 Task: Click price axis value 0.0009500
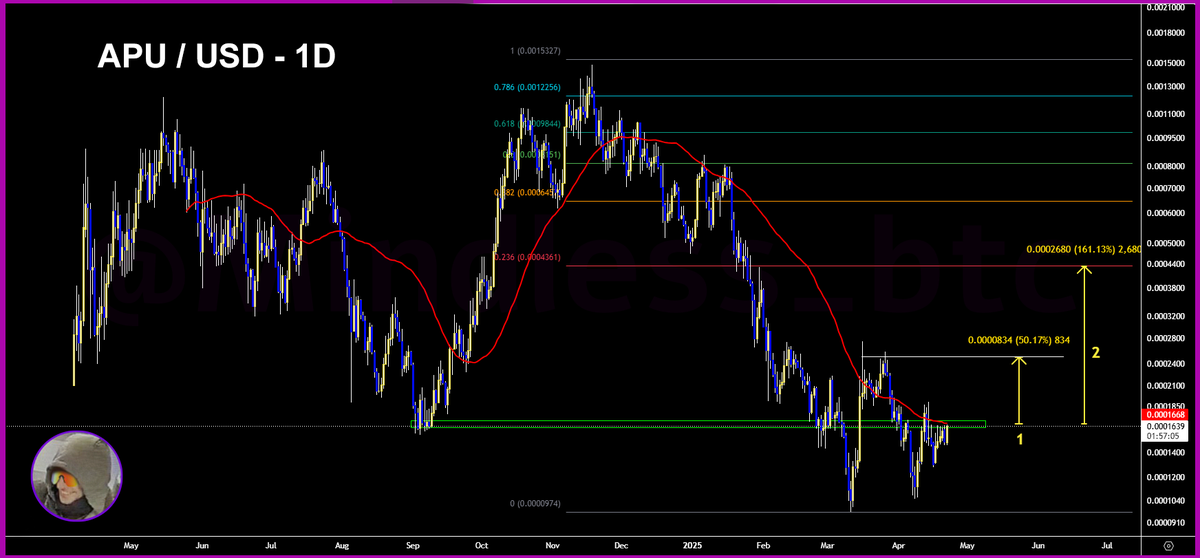coord(1166,140)
